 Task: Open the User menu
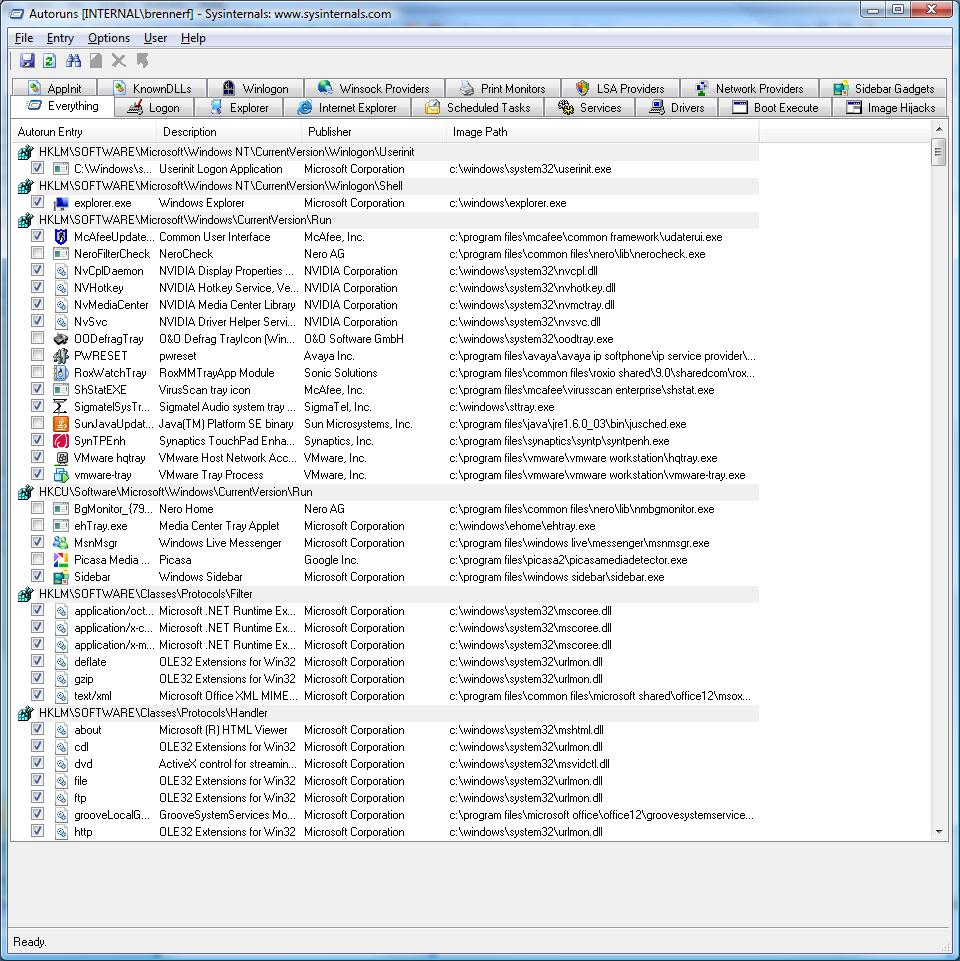point(155,38)
